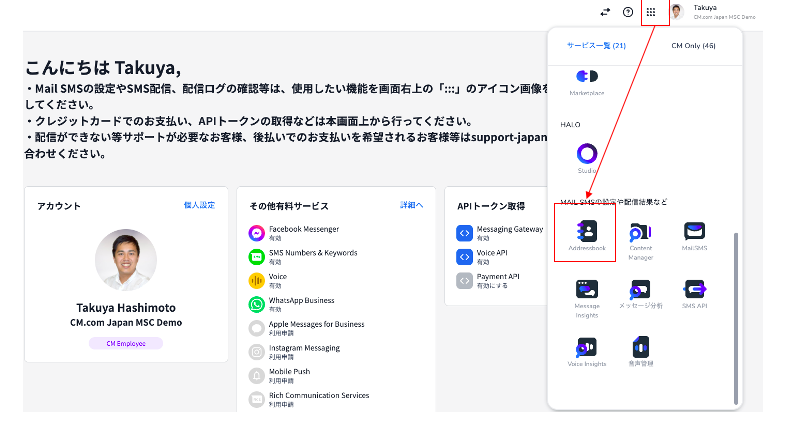Open the apps grid menu icon

tap(650, 12)
